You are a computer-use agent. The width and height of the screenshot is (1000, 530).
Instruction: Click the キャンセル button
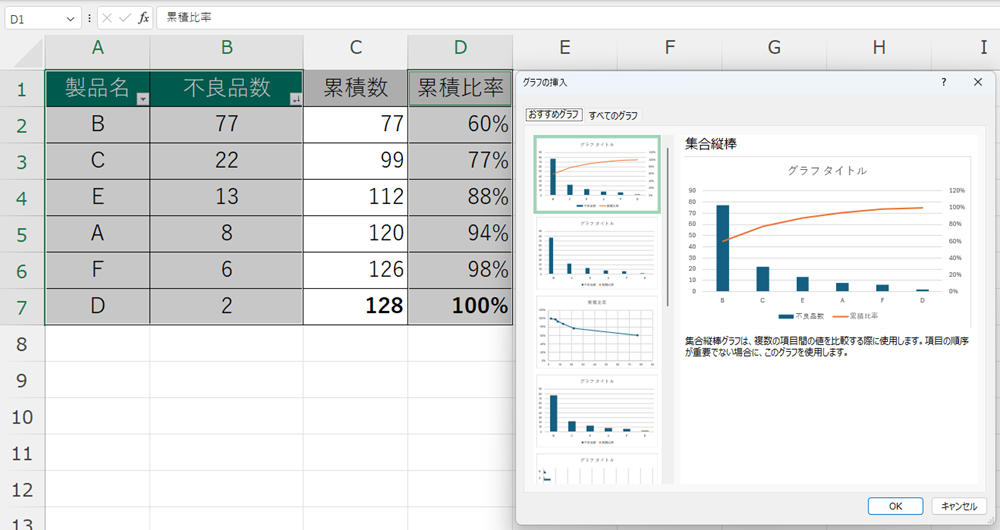pos(960,506)
